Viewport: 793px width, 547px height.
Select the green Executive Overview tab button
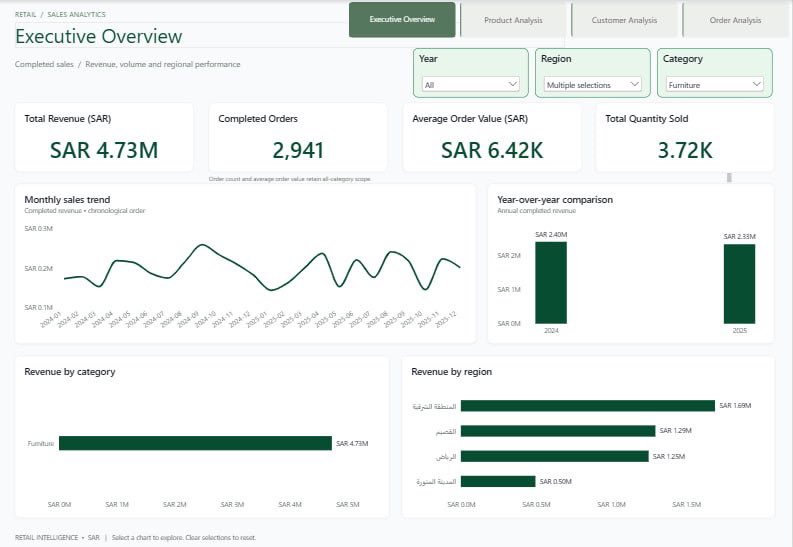pyautogui.click(x=402, y=20)
